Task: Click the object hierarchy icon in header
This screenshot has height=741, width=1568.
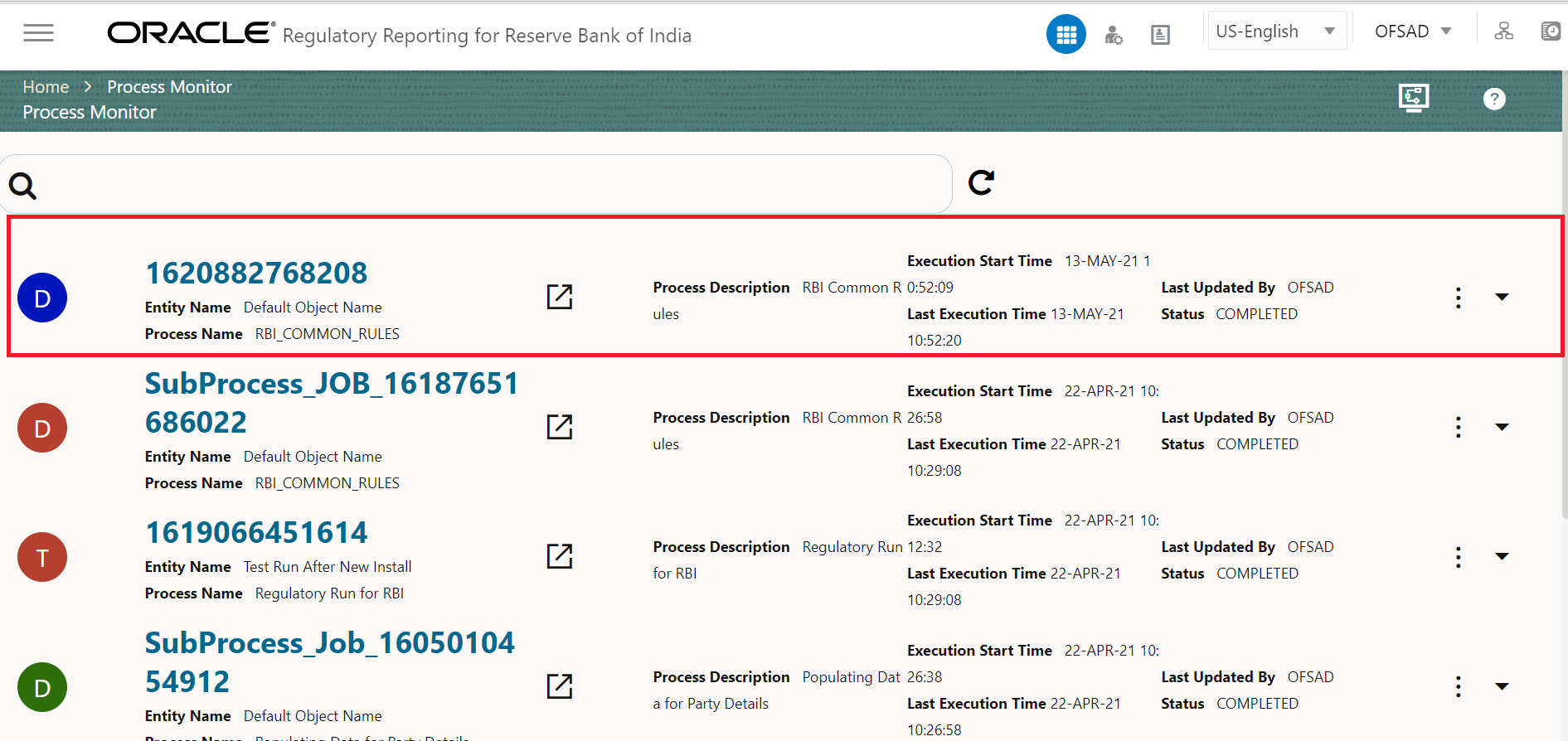Action: tap(1503, 31)
